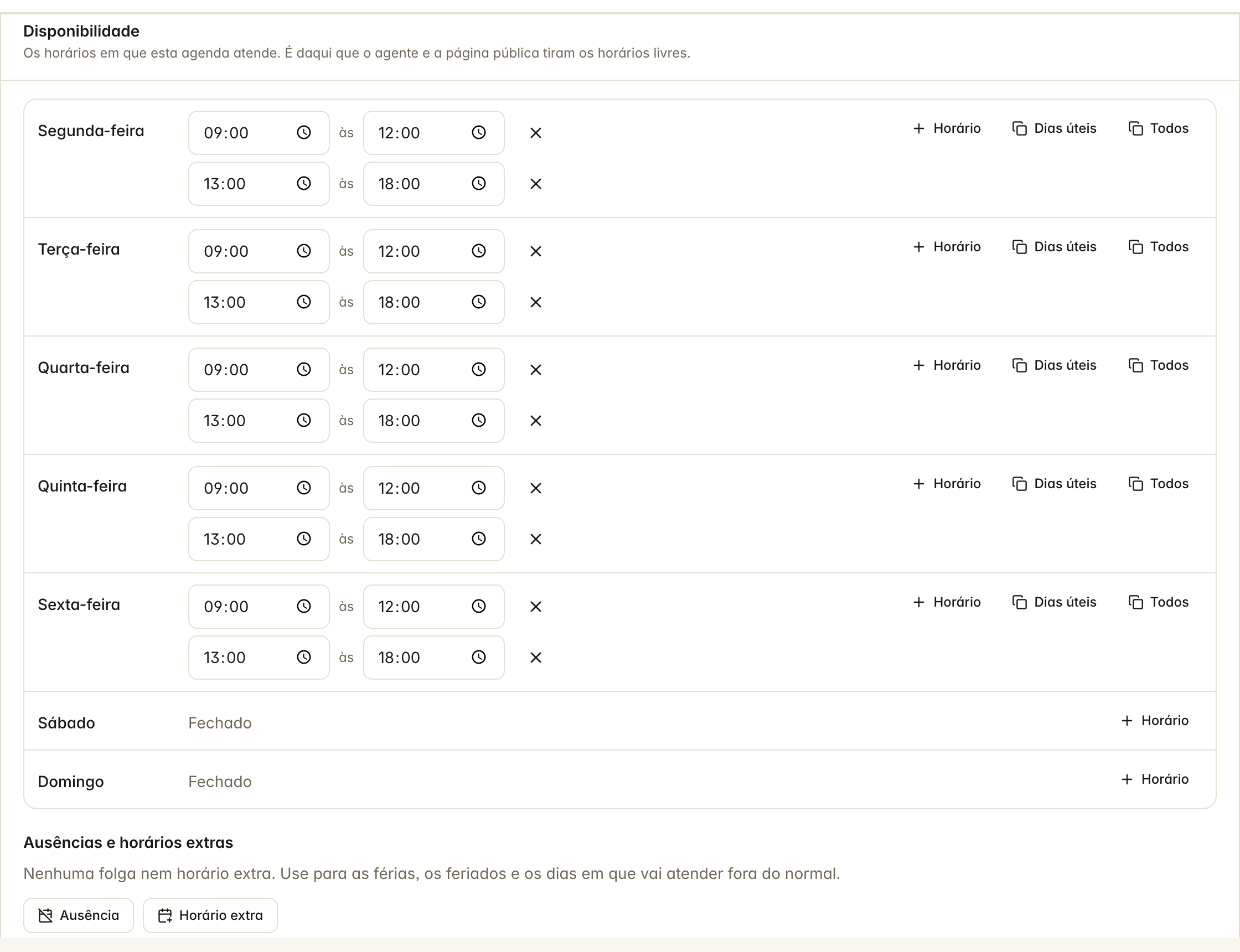This screenshot has width=1240, height=952.
Task: Open clock picker for Terça-feira 13:00 start
Action: pos(304,302)
